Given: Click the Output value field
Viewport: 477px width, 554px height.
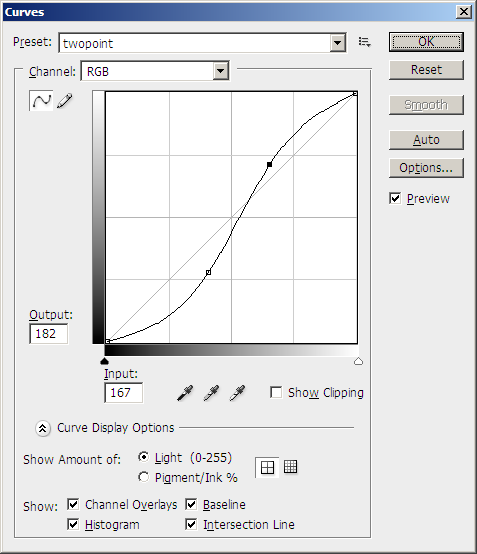Looking at the screenshot, I should (48, 334).
